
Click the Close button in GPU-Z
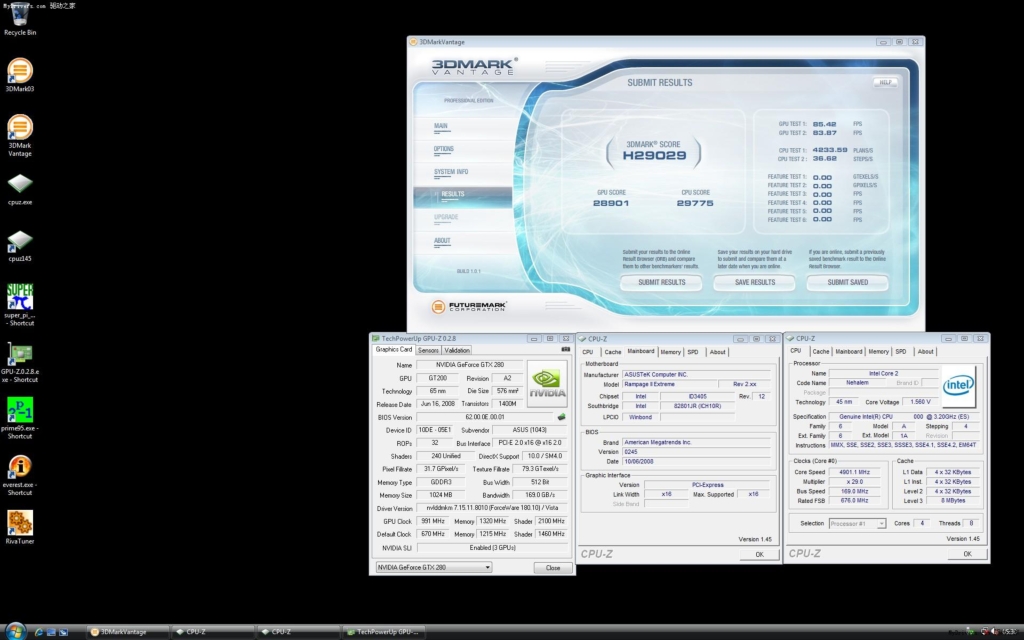552,568
